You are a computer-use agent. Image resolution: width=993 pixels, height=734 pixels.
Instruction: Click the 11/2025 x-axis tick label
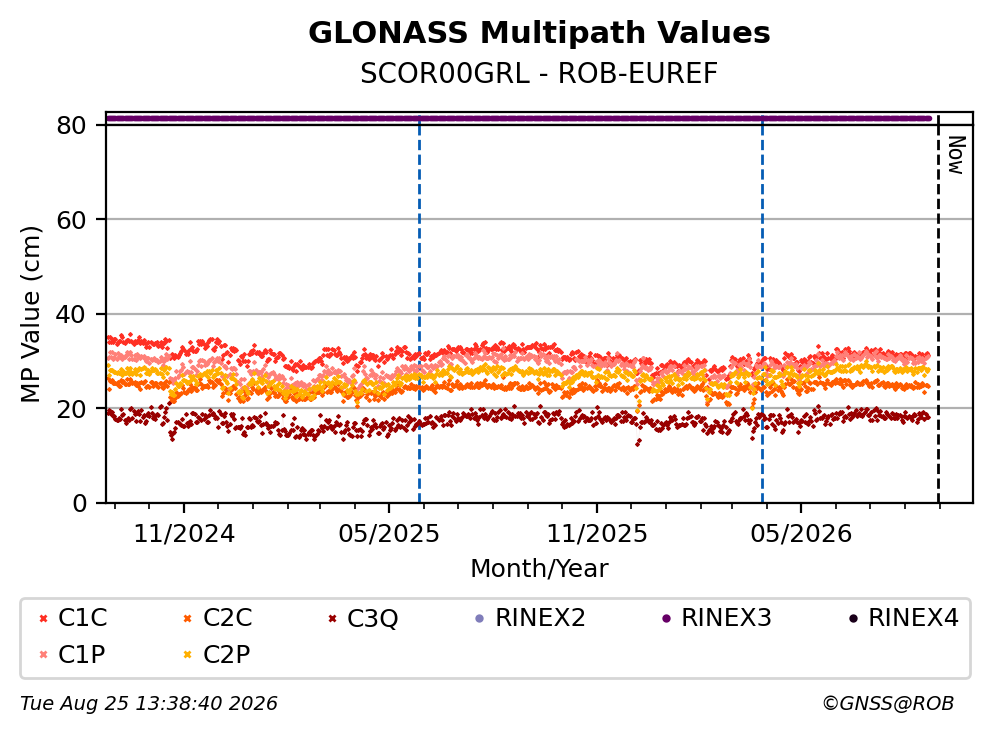597,535
